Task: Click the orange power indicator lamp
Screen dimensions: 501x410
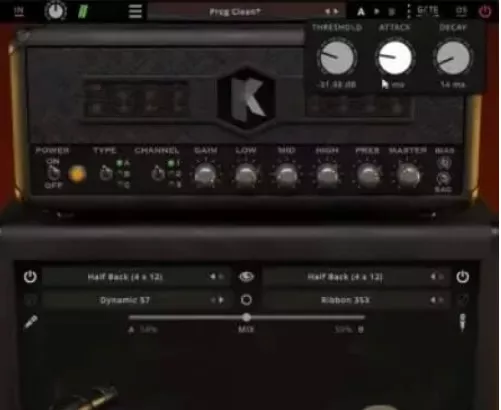Action: click(x=77, y=174)
